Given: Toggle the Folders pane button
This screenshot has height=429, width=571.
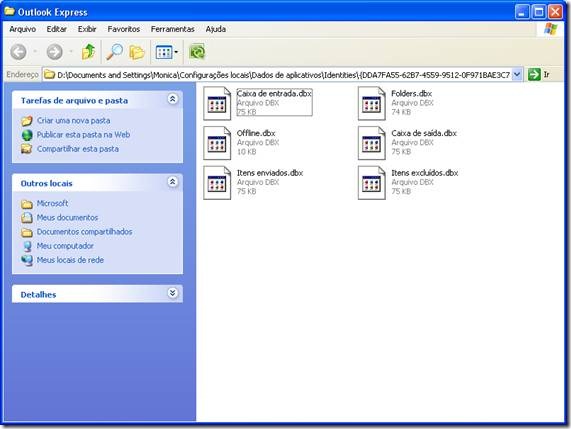Looking at the screenshot, I should tap(137, 52).
